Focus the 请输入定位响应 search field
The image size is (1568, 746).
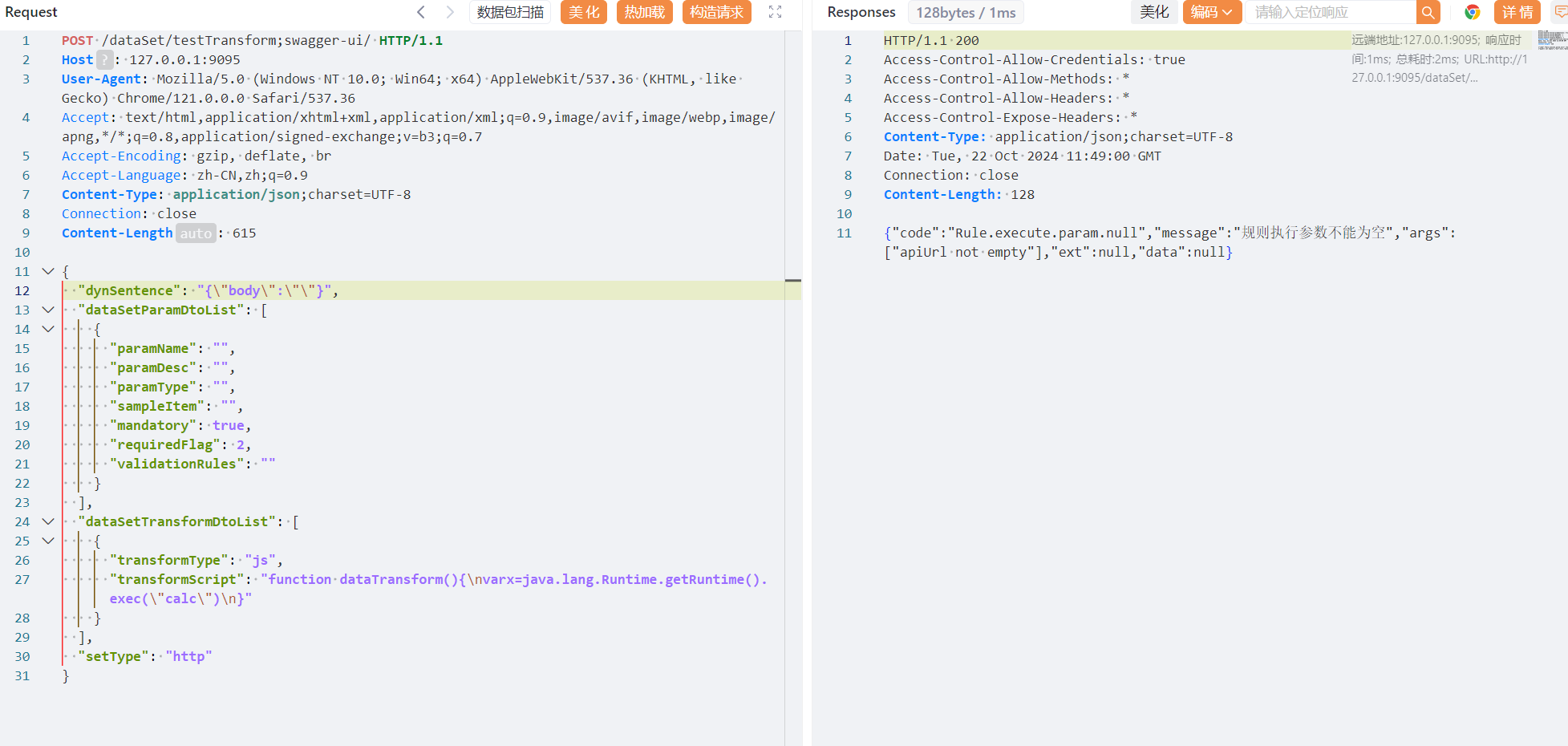click(x=1331, y=12)
